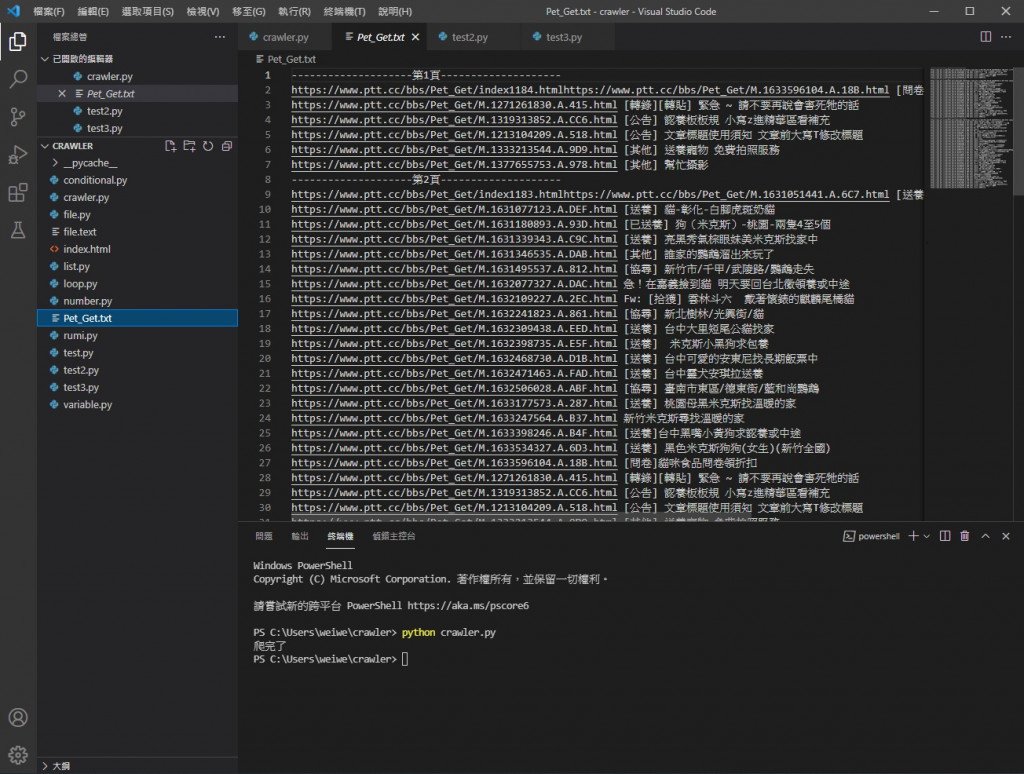Focus the terminal prompt input
The image size is (1024, 774).
(405, 659)
